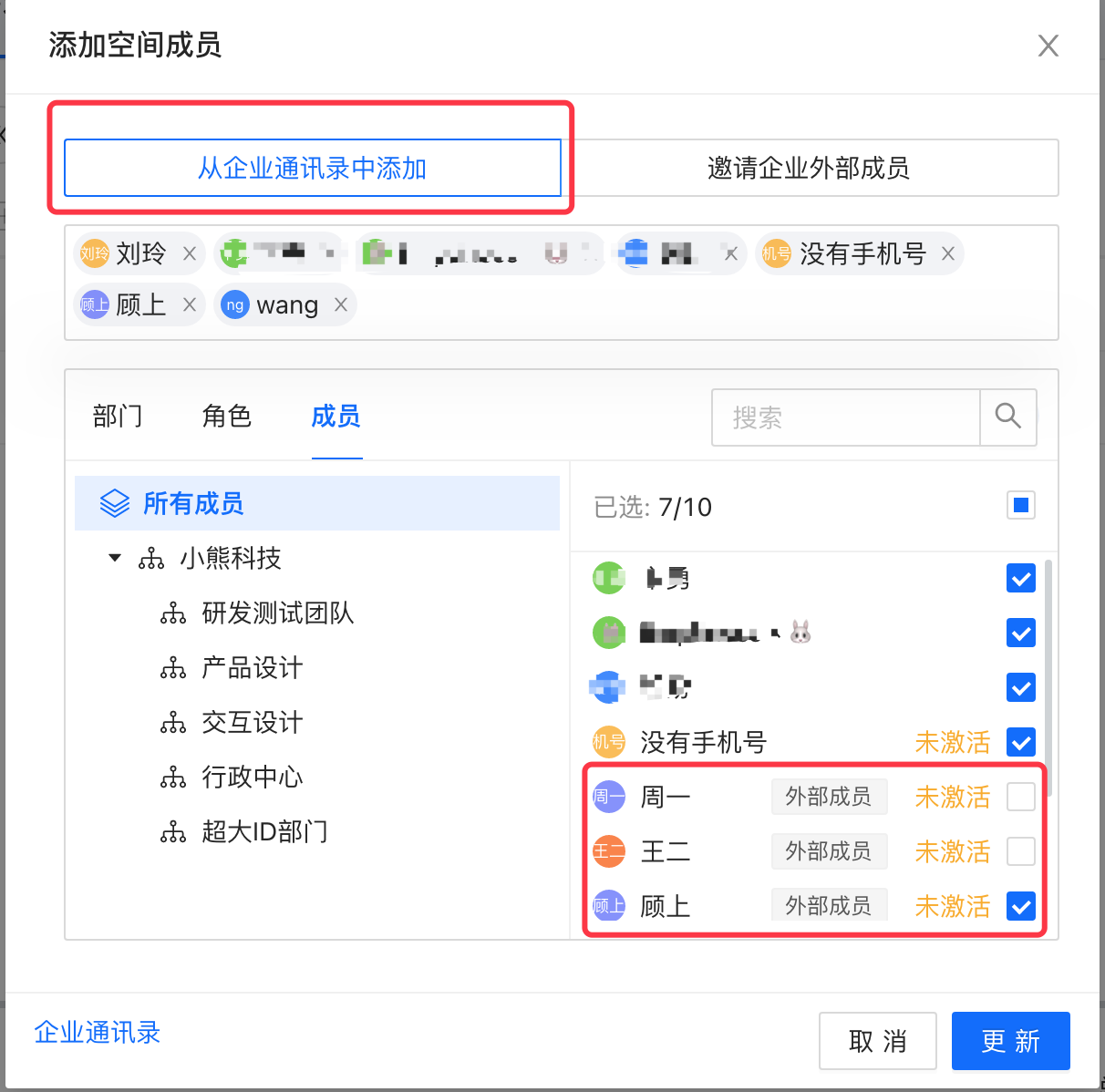Remove 没有手机号 chip from selection
This screenshot has height=1092, width=1105.
coord(948,253)
